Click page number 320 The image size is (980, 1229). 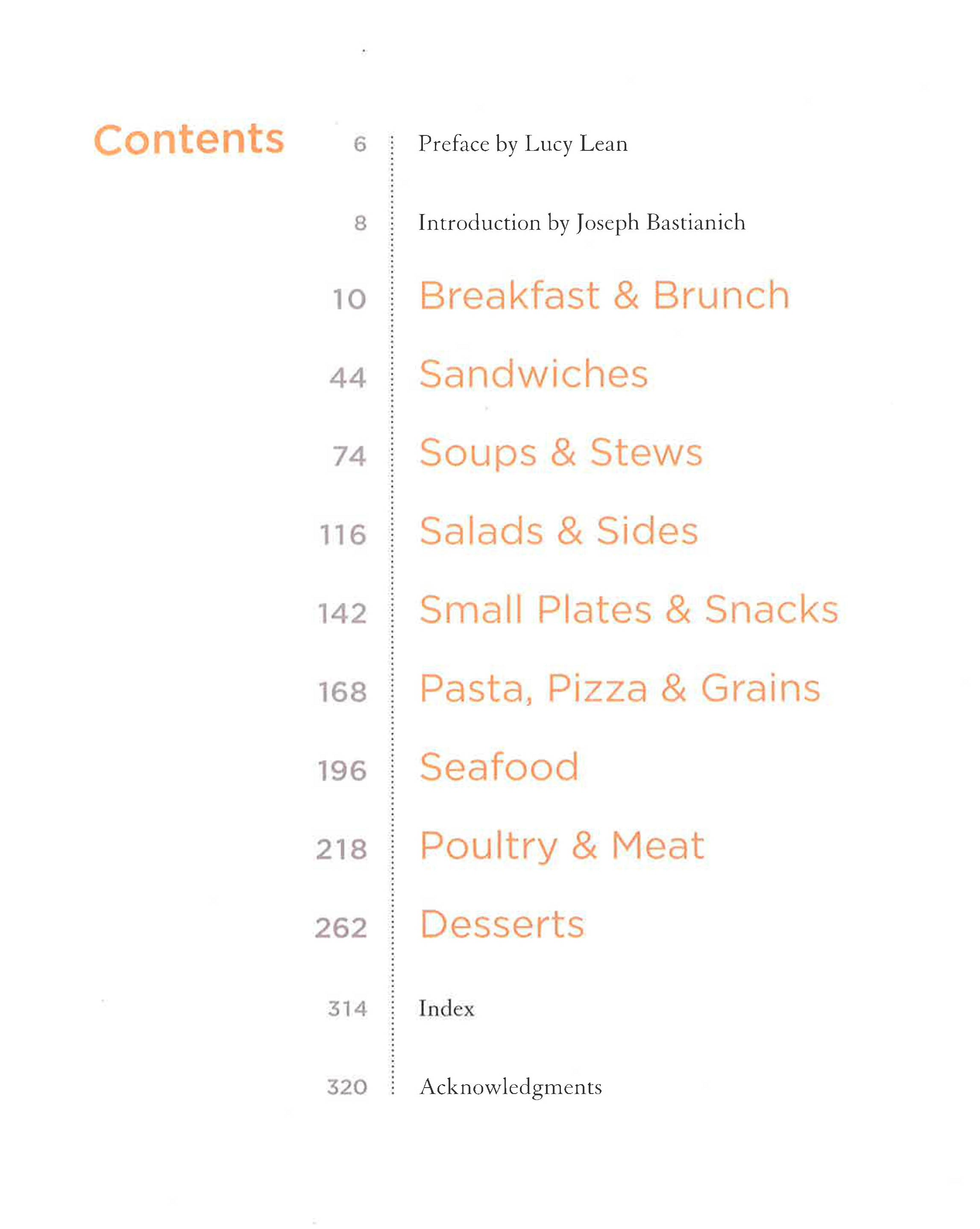click(x=346, y=1087)
